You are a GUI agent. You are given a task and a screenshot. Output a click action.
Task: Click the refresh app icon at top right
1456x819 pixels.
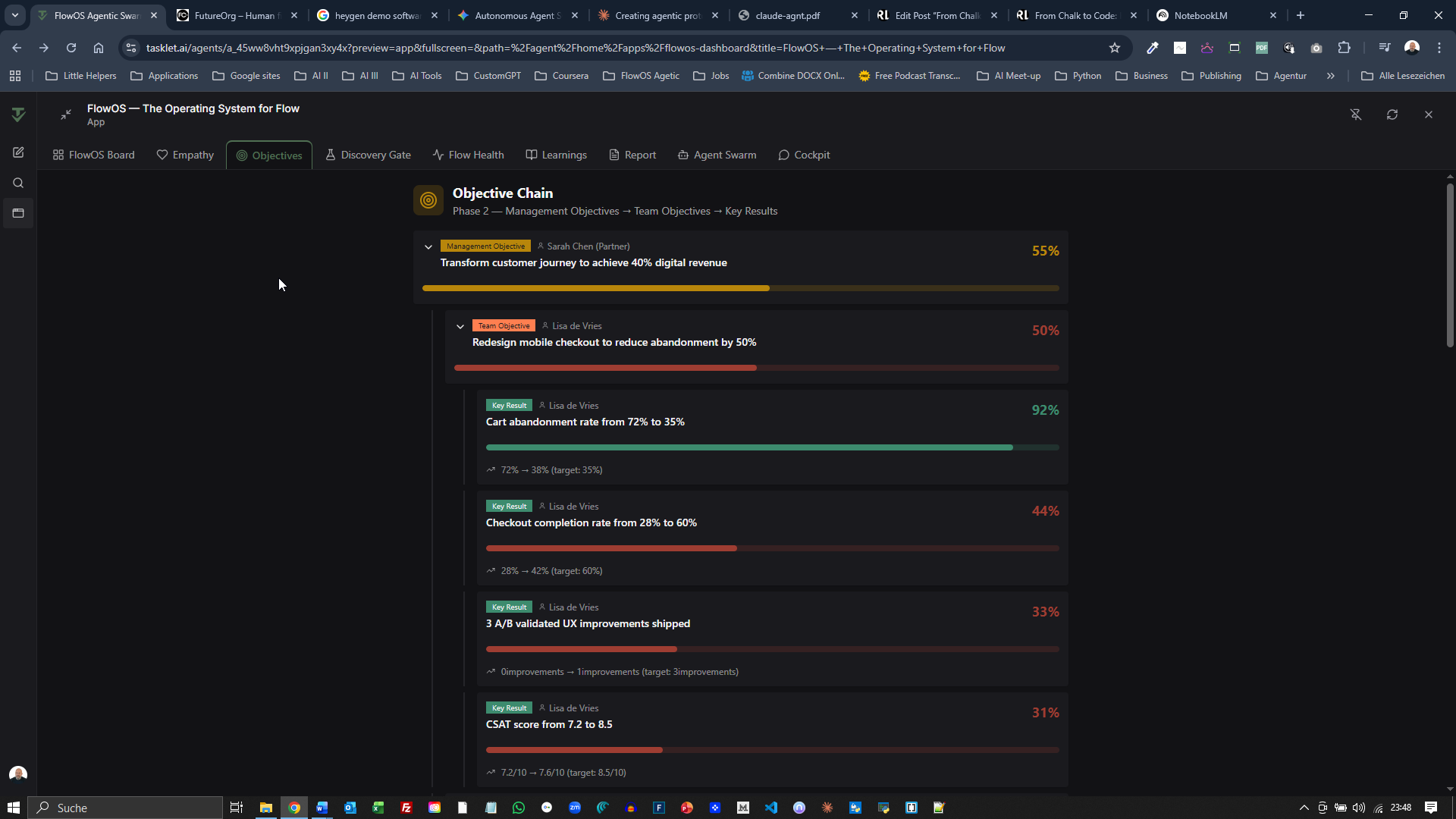(1392, 115)
